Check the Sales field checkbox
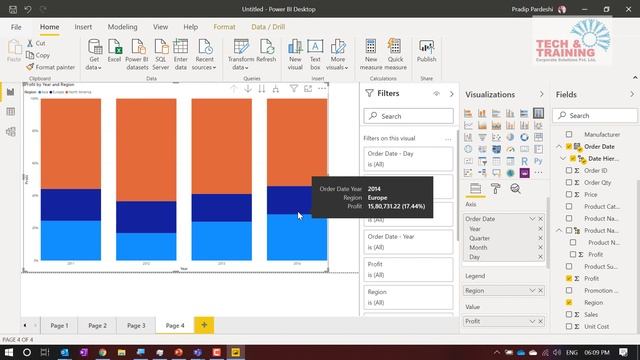The image size is (640, 360). click(x=569, y=314)
